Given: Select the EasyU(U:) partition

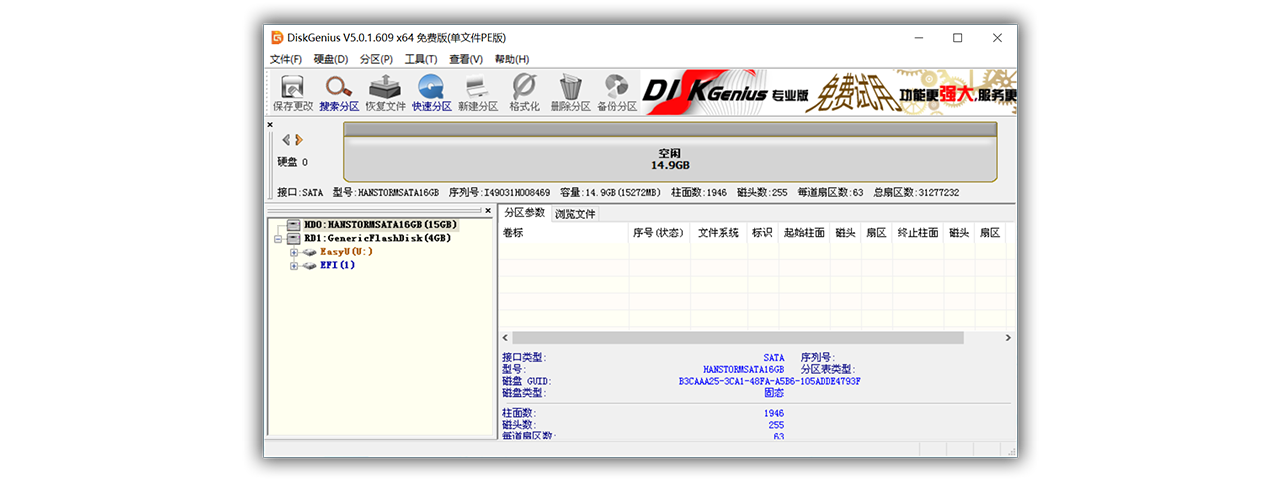Looking at the screenshot, I should [346, 252].
